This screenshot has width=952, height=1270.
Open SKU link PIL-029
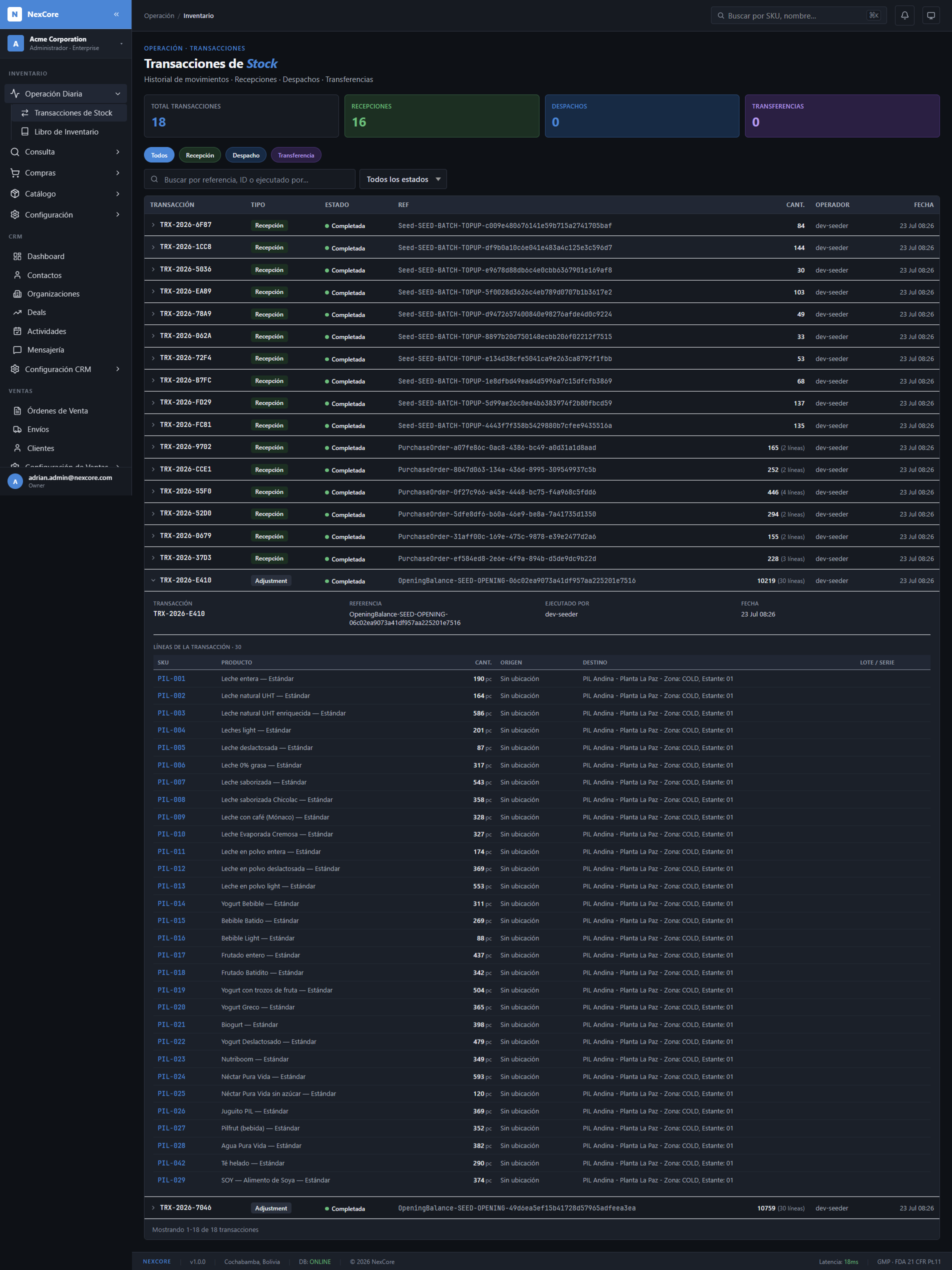tap(171, 1180)
